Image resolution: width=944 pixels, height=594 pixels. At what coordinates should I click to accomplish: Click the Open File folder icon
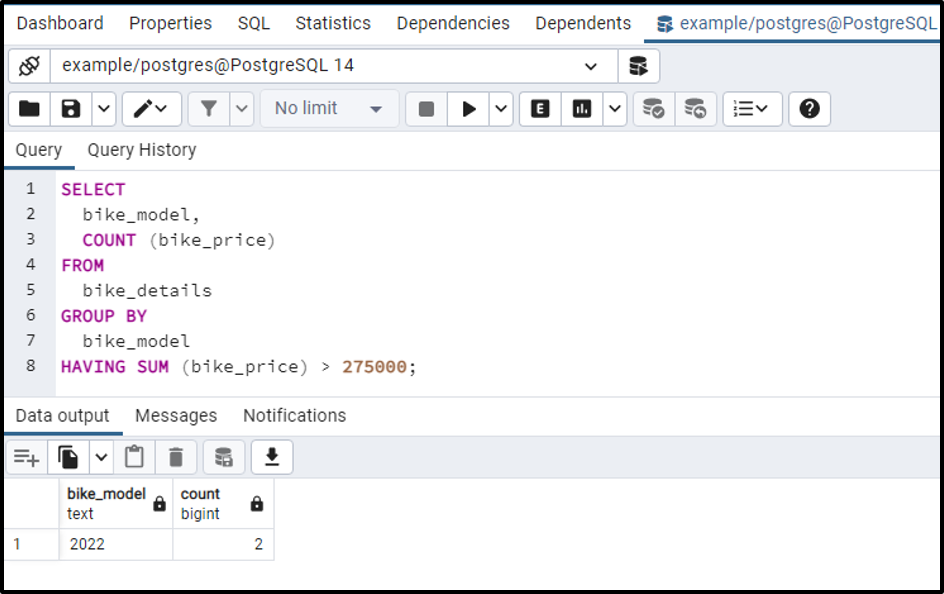pos(29,109)
